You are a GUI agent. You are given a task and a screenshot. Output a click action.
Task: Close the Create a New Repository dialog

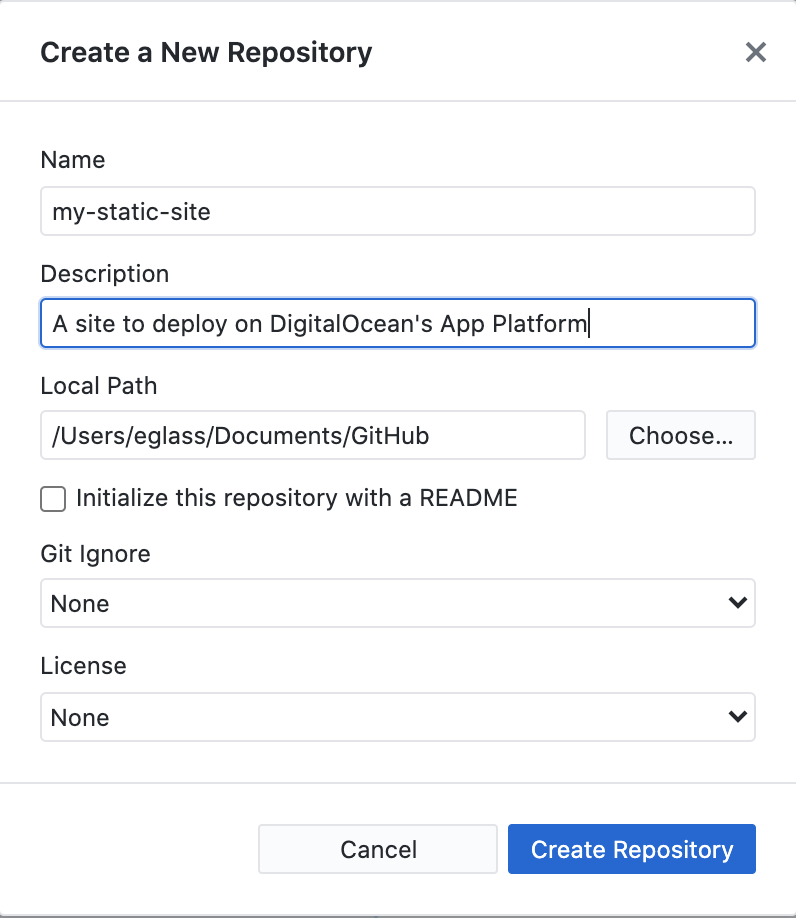[x=755, y=52]
